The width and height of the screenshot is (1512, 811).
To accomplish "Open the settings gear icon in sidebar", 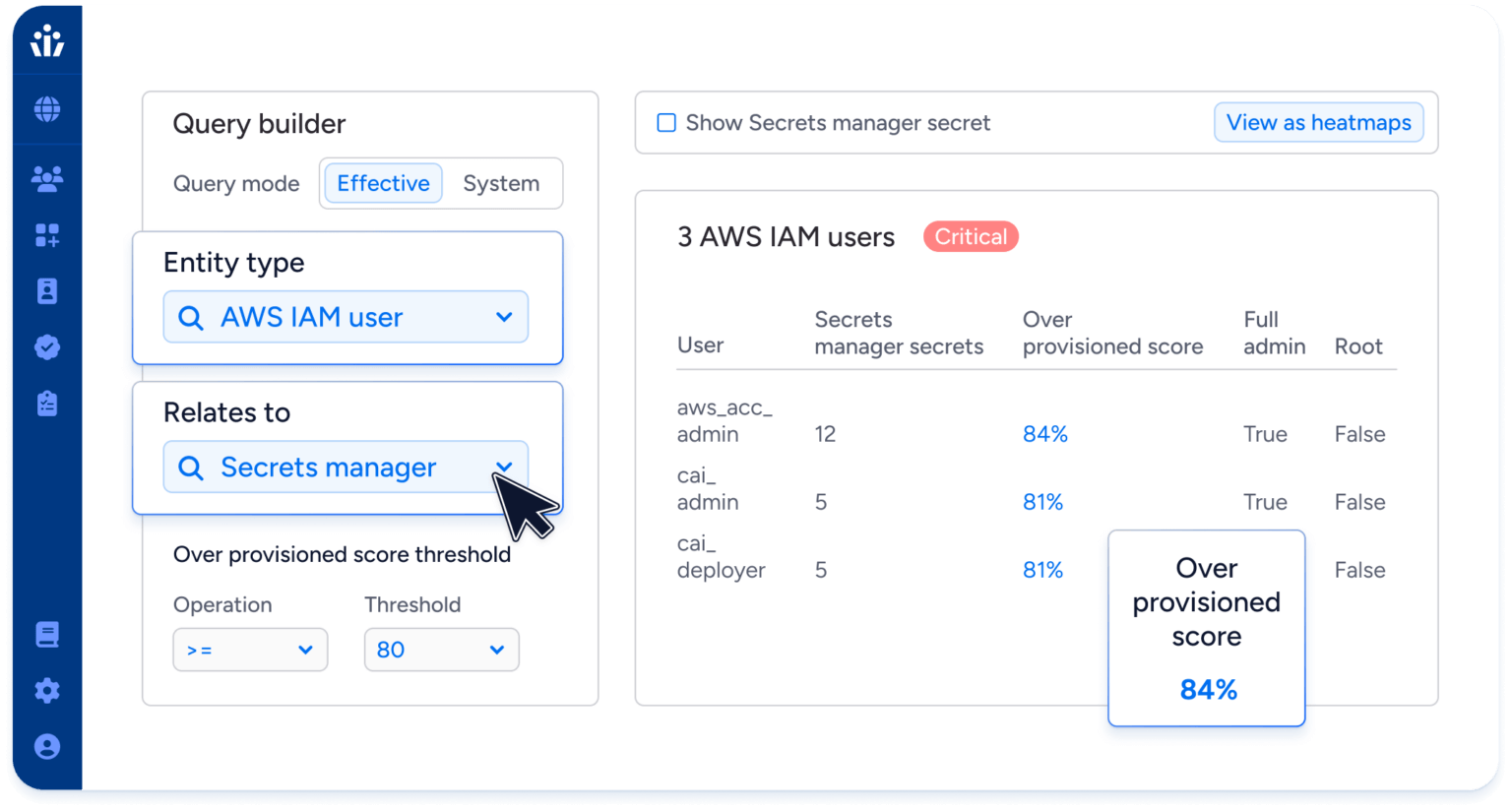I will click(46, 691).
